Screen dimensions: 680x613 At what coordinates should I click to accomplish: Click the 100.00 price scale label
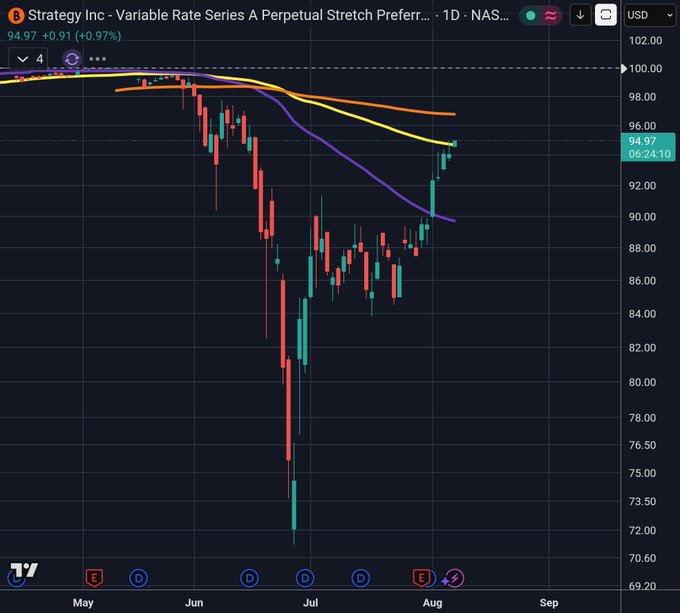click(645, 68)
